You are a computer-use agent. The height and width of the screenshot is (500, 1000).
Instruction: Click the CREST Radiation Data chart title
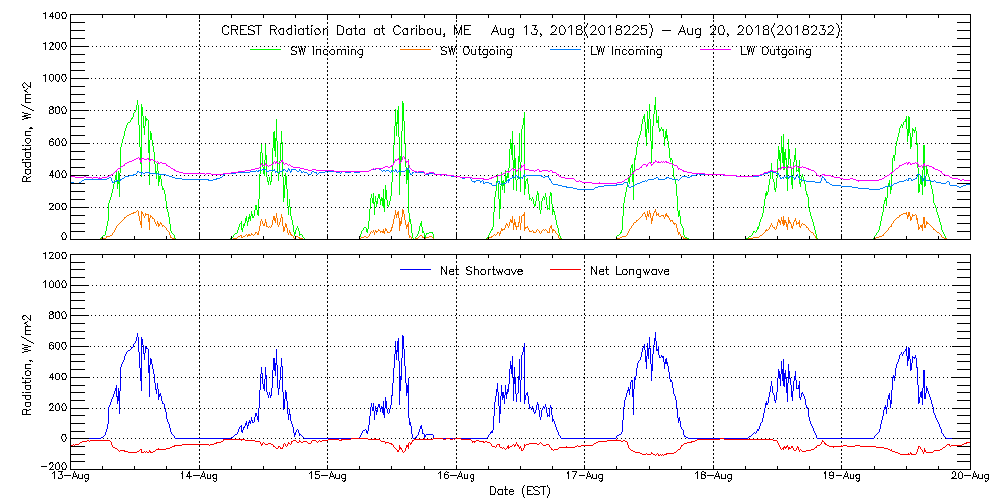pyautogui.click(x=531, y=31)
